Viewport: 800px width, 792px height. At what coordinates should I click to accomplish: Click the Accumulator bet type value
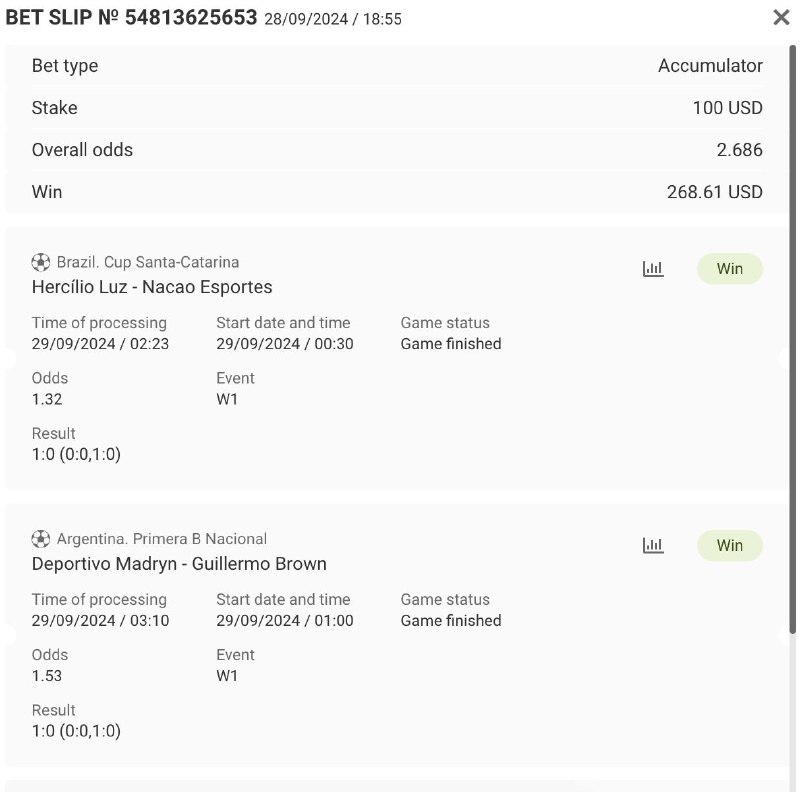(710, 66)
